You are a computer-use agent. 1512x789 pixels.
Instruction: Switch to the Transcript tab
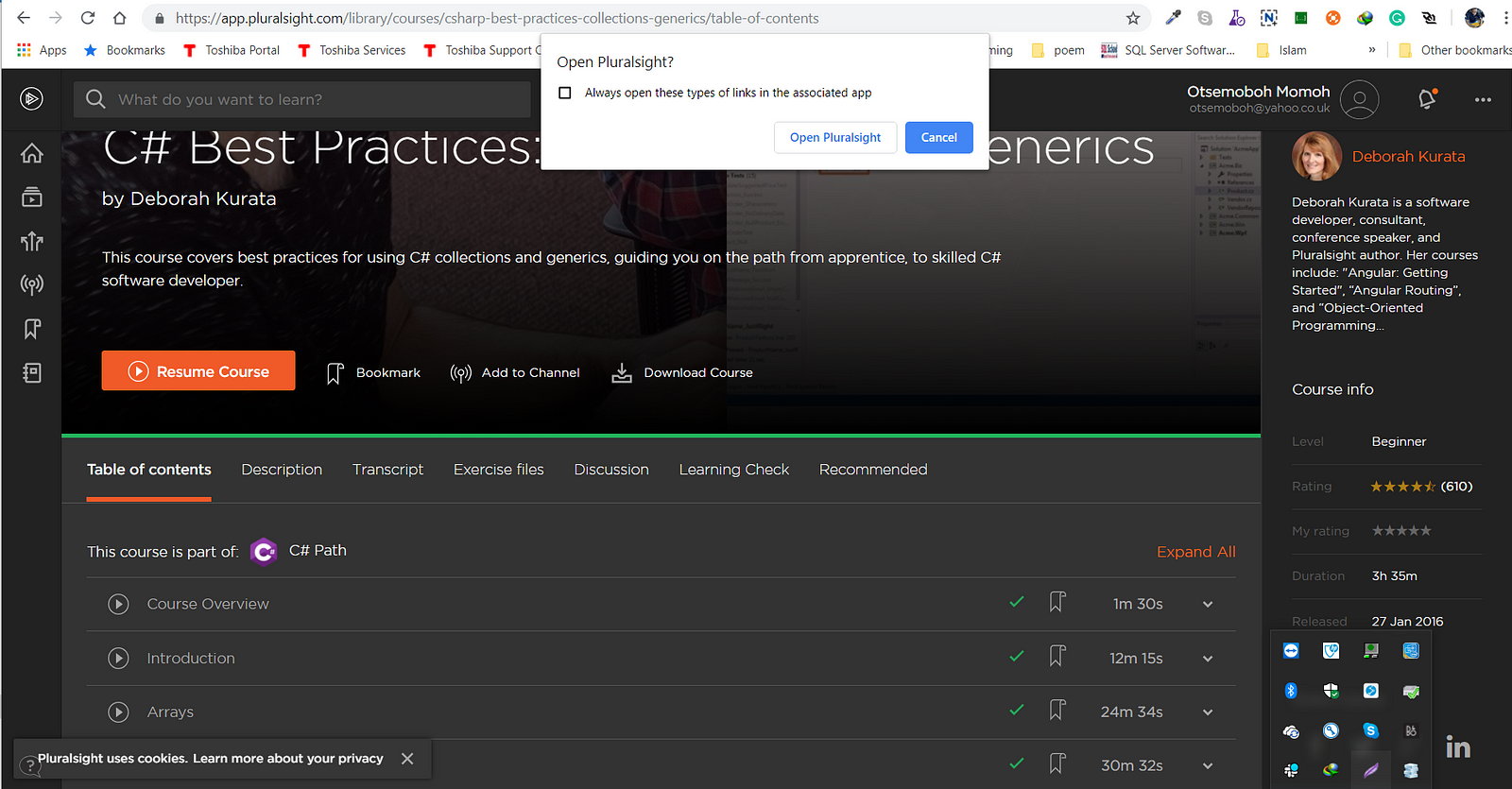[387, 470]
